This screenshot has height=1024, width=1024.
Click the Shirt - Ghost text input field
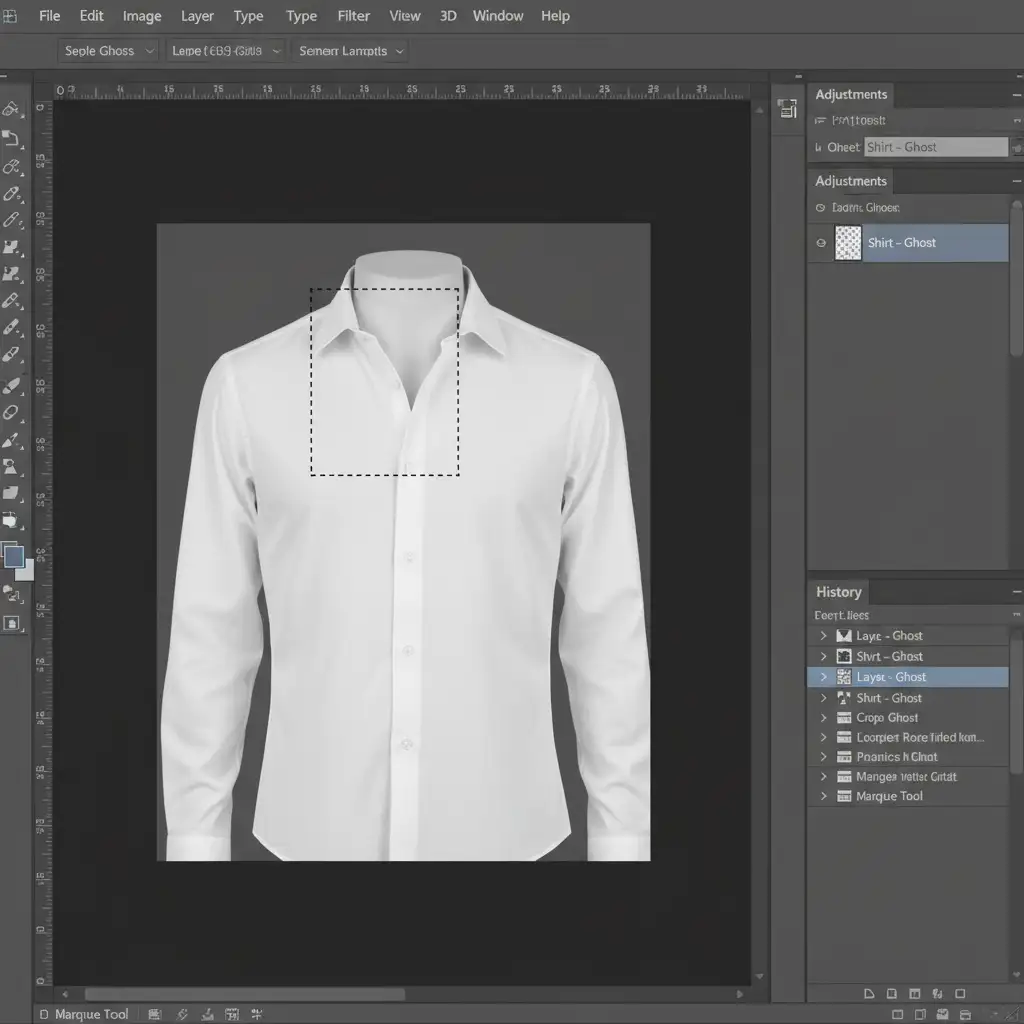[x=935, y=147]
